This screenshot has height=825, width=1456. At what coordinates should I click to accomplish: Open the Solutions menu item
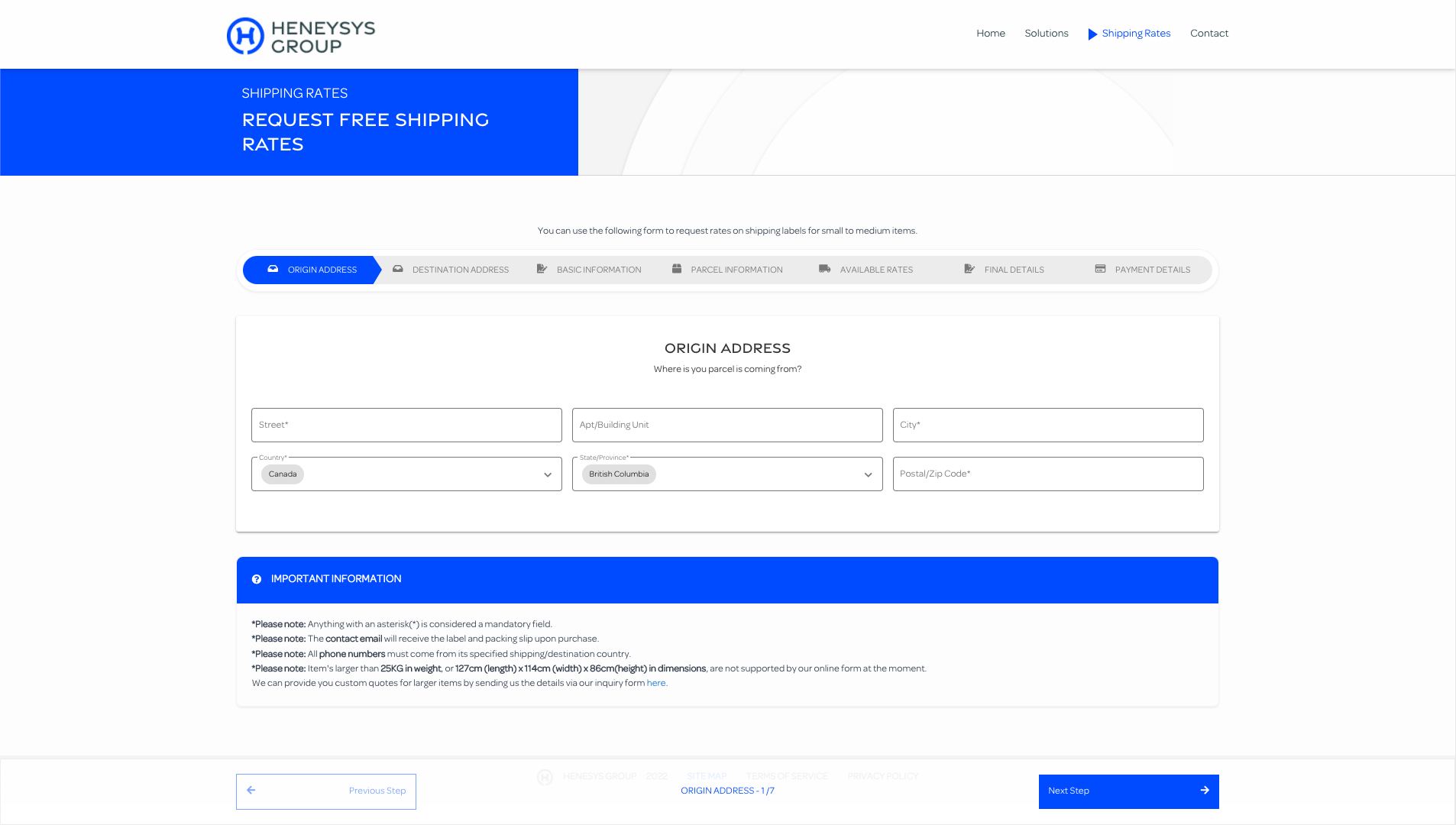coord(1047,34)
